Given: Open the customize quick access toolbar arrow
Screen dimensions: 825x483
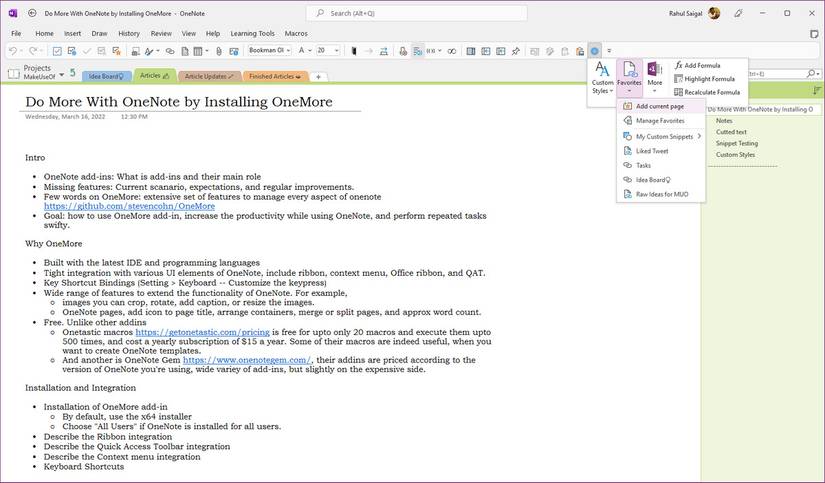Looking at the screenshot, I should (609, 51).
